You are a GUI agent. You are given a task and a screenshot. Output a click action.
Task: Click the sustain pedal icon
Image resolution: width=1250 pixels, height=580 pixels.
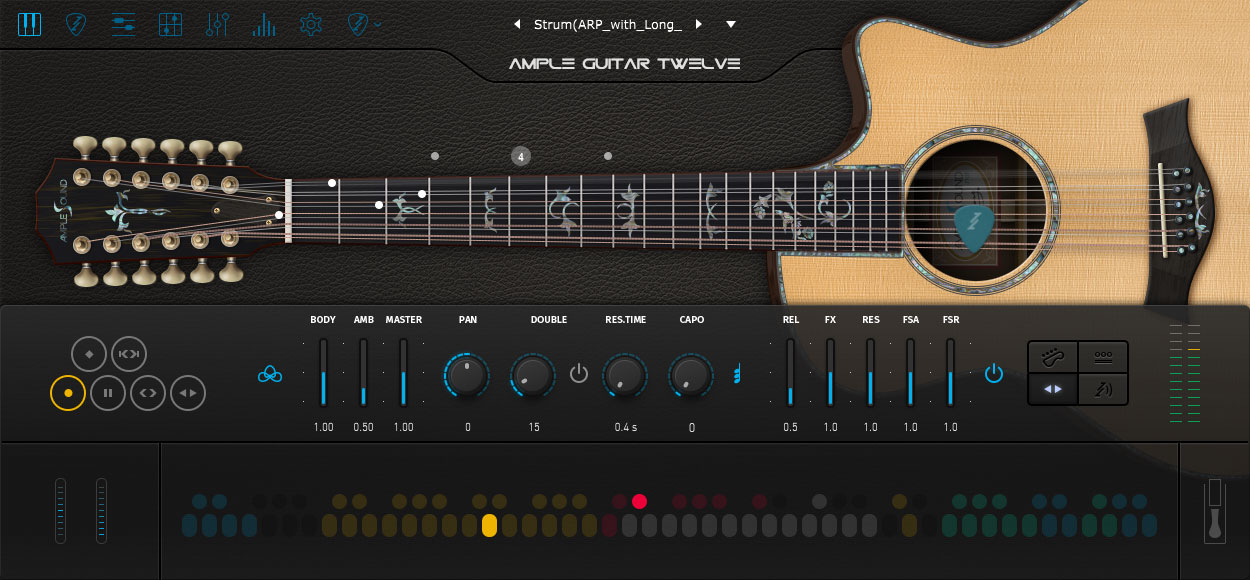1215,510
